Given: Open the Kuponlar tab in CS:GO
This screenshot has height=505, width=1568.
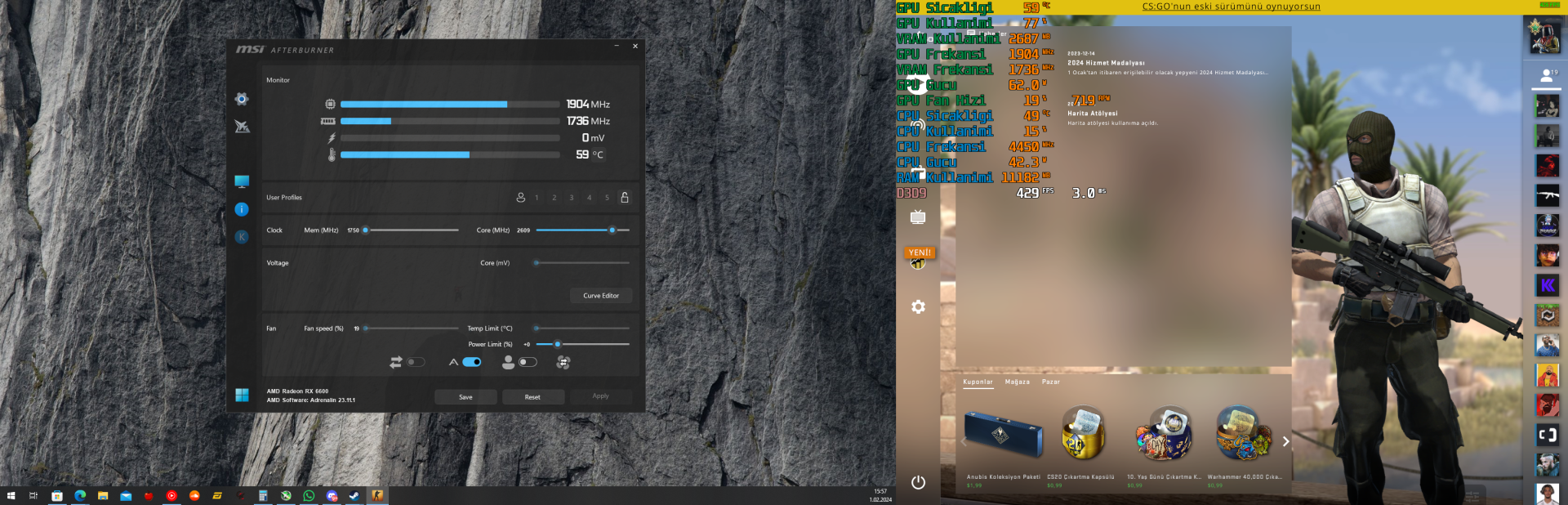Looking at the screenshot, I should coord(978,382).
